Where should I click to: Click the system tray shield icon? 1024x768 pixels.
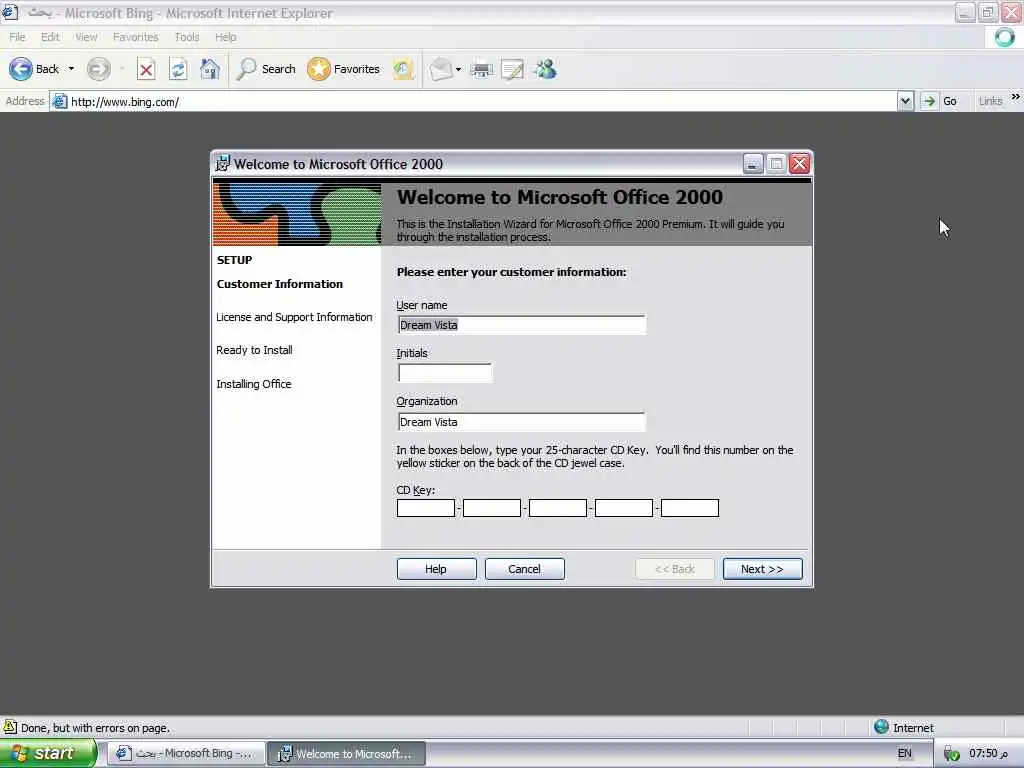click(x=952, y=754)
